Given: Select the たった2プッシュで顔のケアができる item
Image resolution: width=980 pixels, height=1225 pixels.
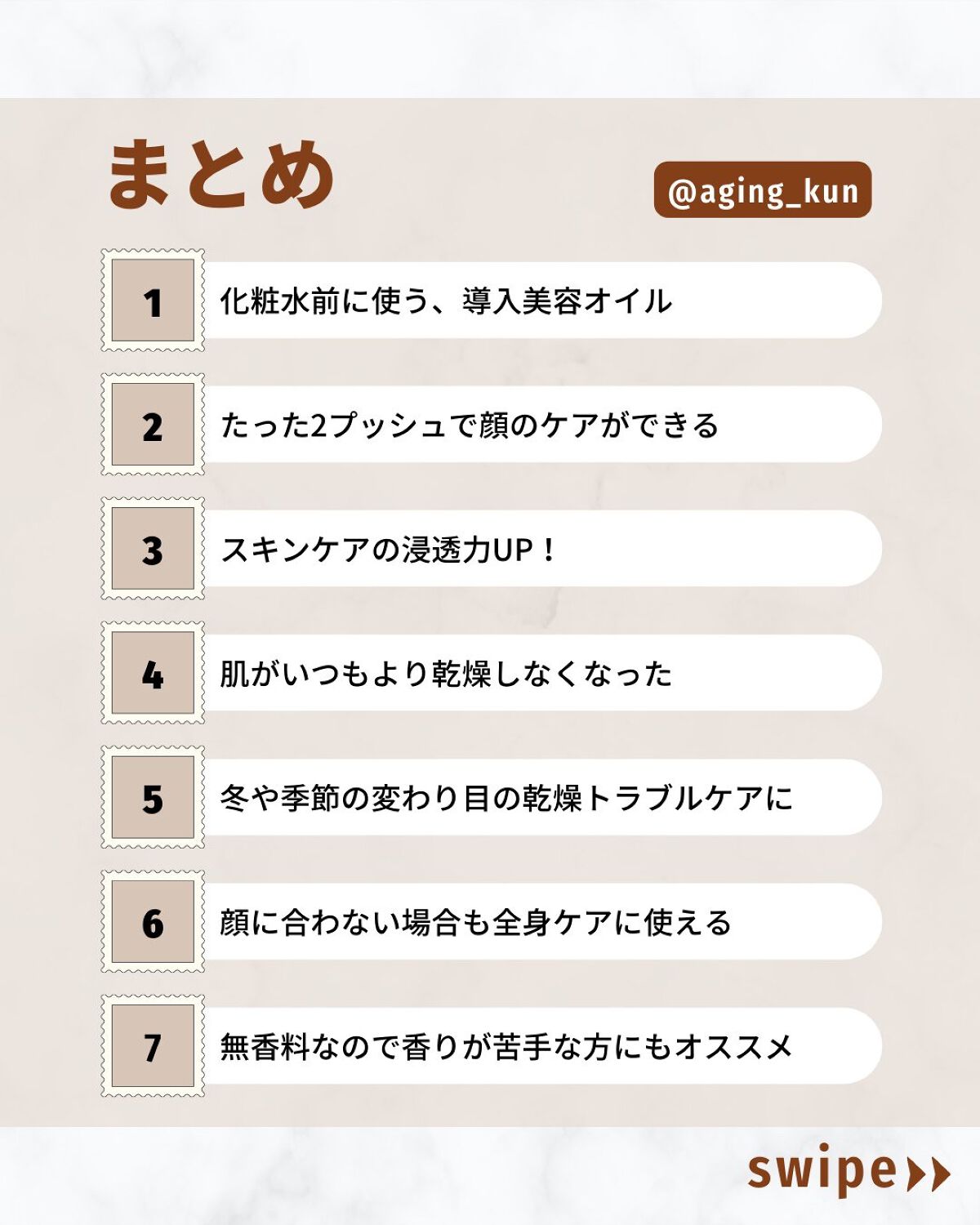Looking at the screenshot, I should point(470,425).
